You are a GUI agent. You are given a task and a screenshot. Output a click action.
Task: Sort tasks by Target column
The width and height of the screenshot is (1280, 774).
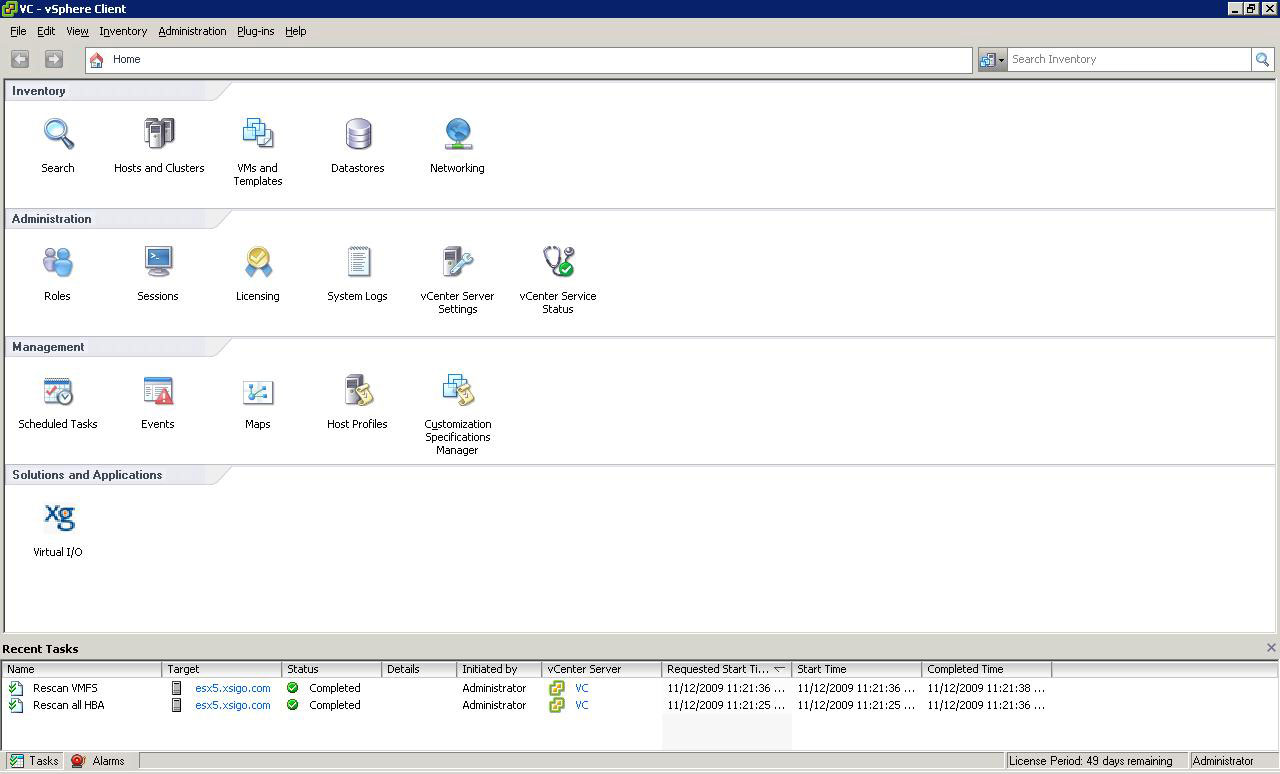click(x=222, y=669)
